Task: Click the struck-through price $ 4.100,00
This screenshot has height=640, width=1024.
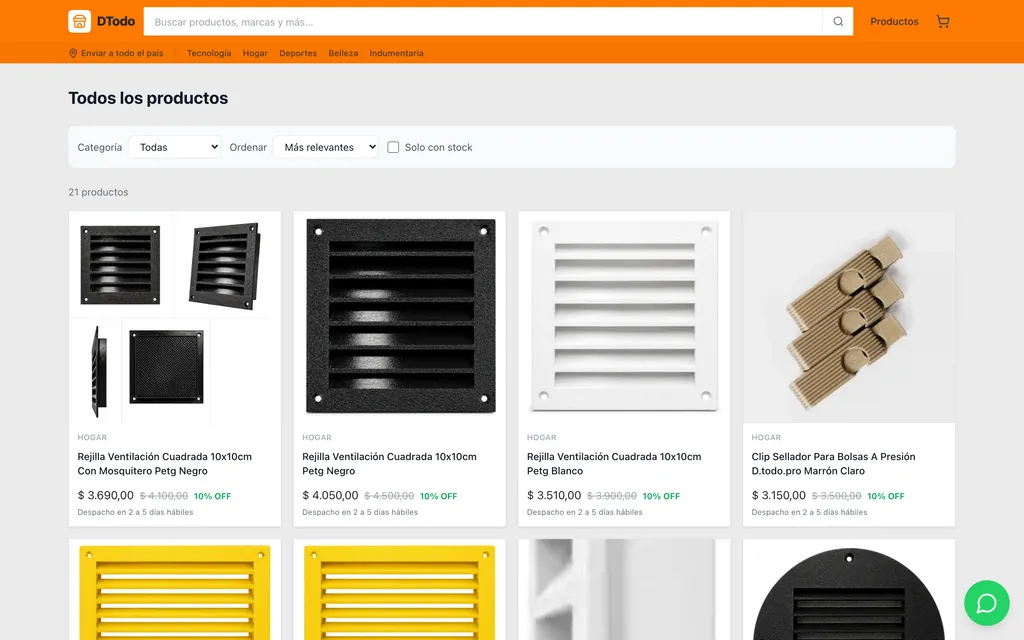Action: 164,496
